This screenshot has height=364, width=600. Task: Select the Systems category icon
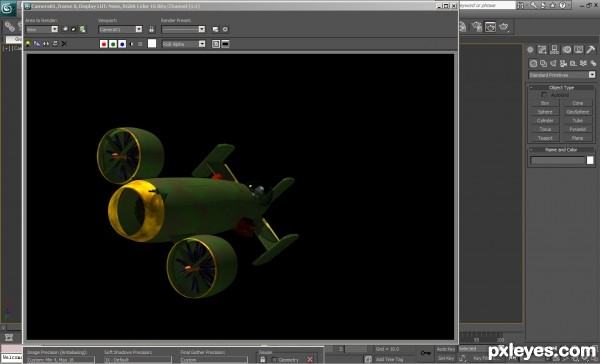tap(593, 63)
